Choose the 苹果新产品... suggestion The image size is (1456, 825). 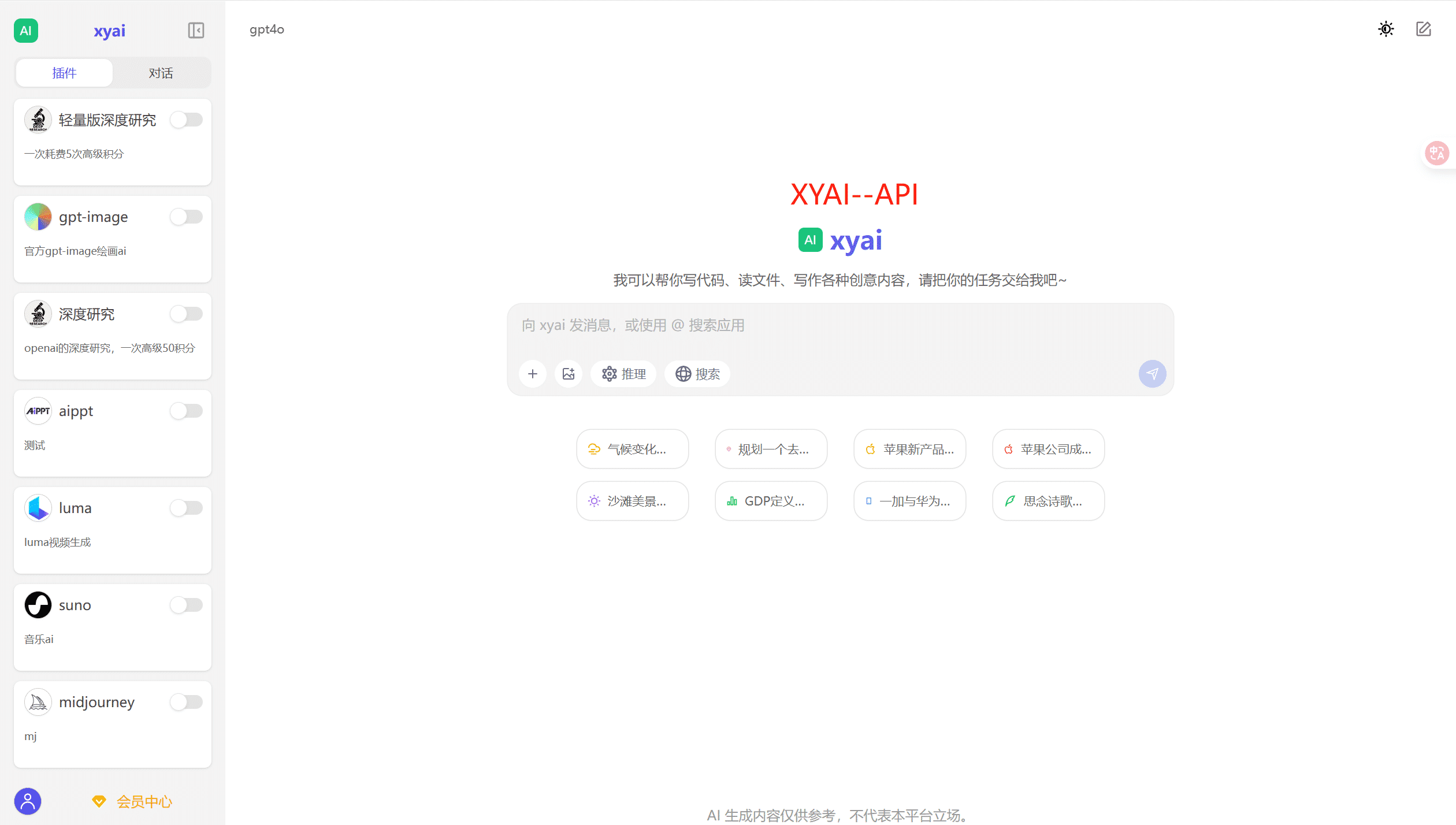(x=909, y=449)
